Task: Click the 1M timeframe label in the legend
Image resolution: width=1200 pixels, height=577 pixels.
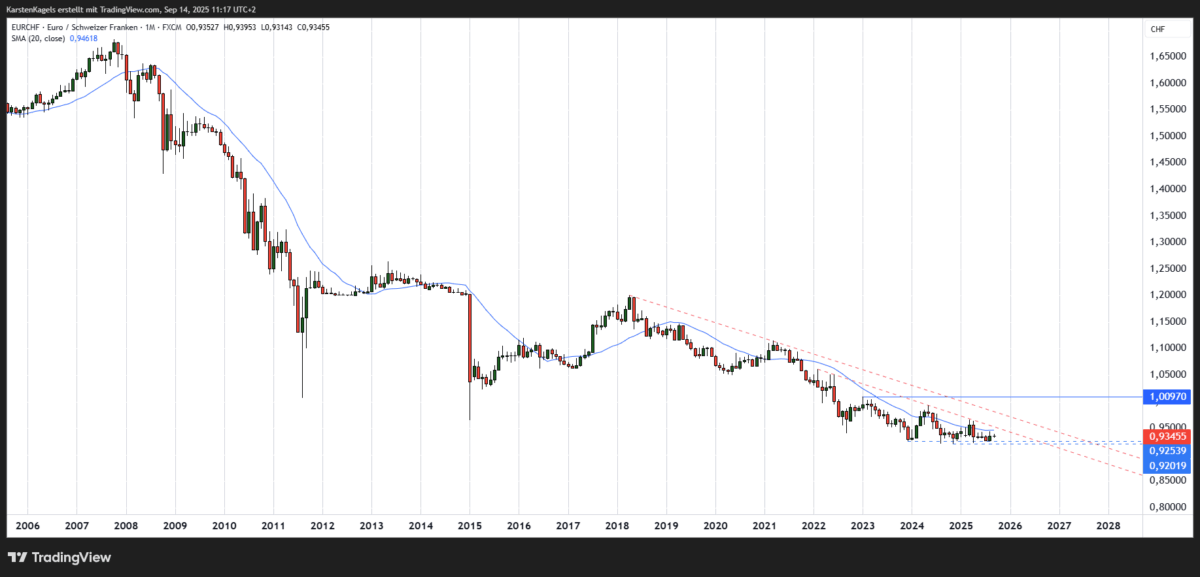Action: 149,28
